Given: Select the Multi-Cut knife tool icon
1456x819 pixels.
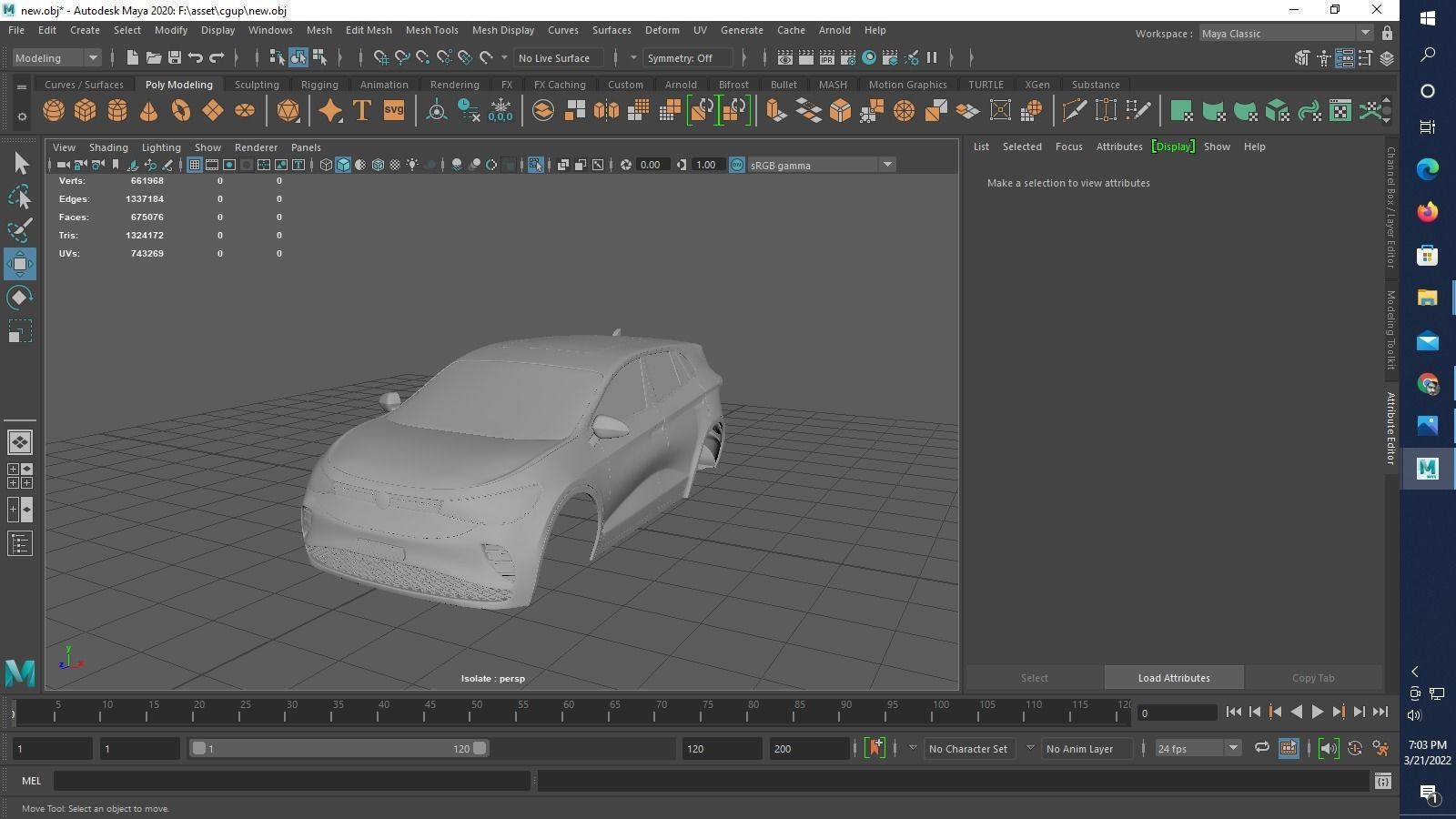Looking at the screenshot, I should click(x=1074, y=111).
